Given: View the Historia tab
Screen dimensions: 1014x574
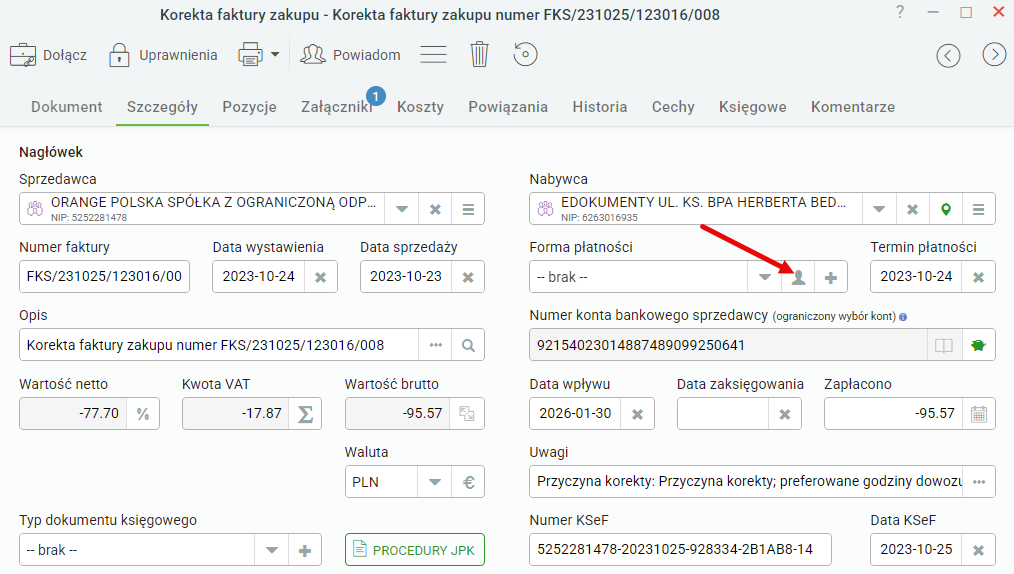Looking at the screenshot, I should pyautogui.click(x=599, y=107).
